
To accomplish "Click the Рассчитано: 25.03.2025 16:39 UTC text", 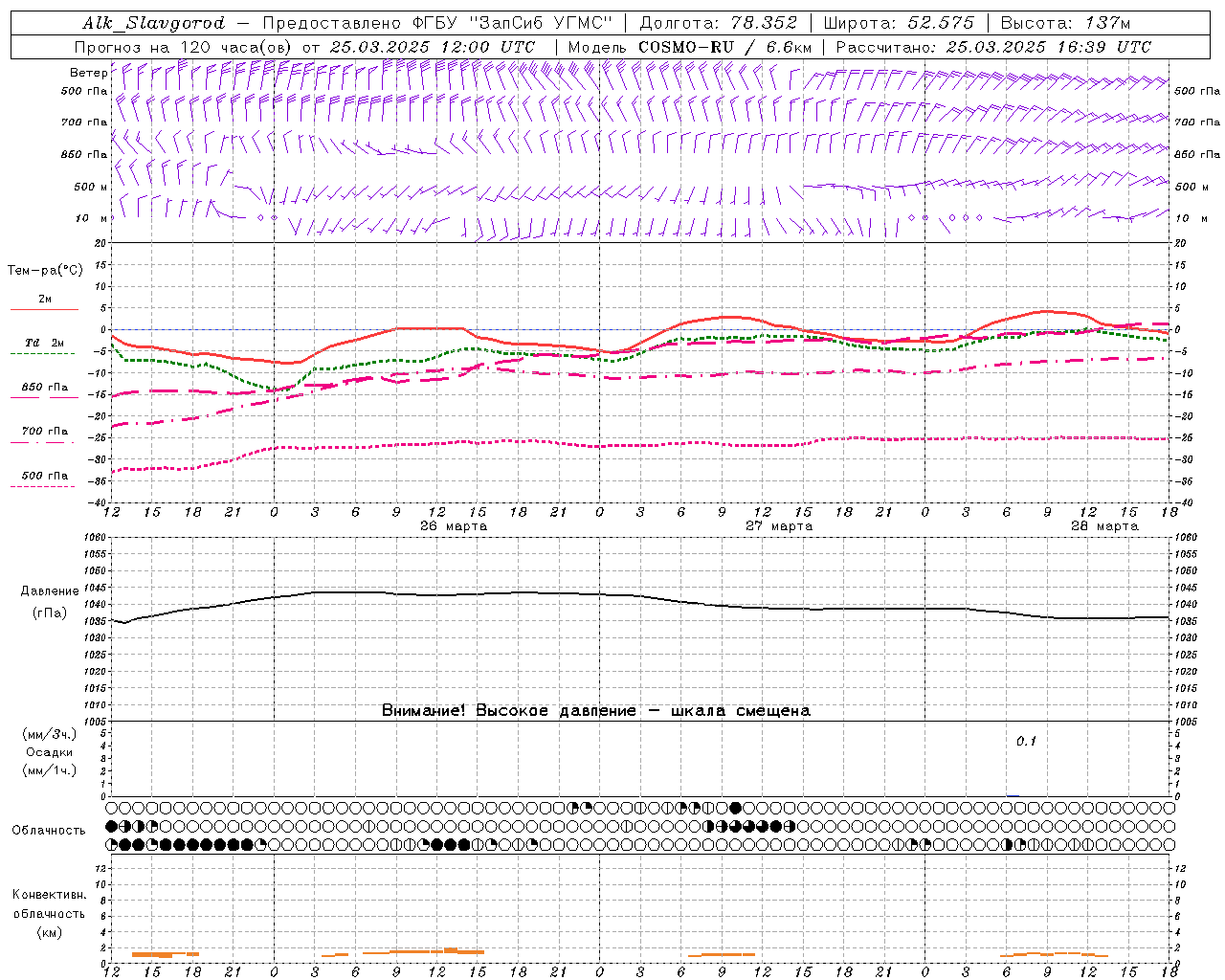I will [x=993, y=47].
